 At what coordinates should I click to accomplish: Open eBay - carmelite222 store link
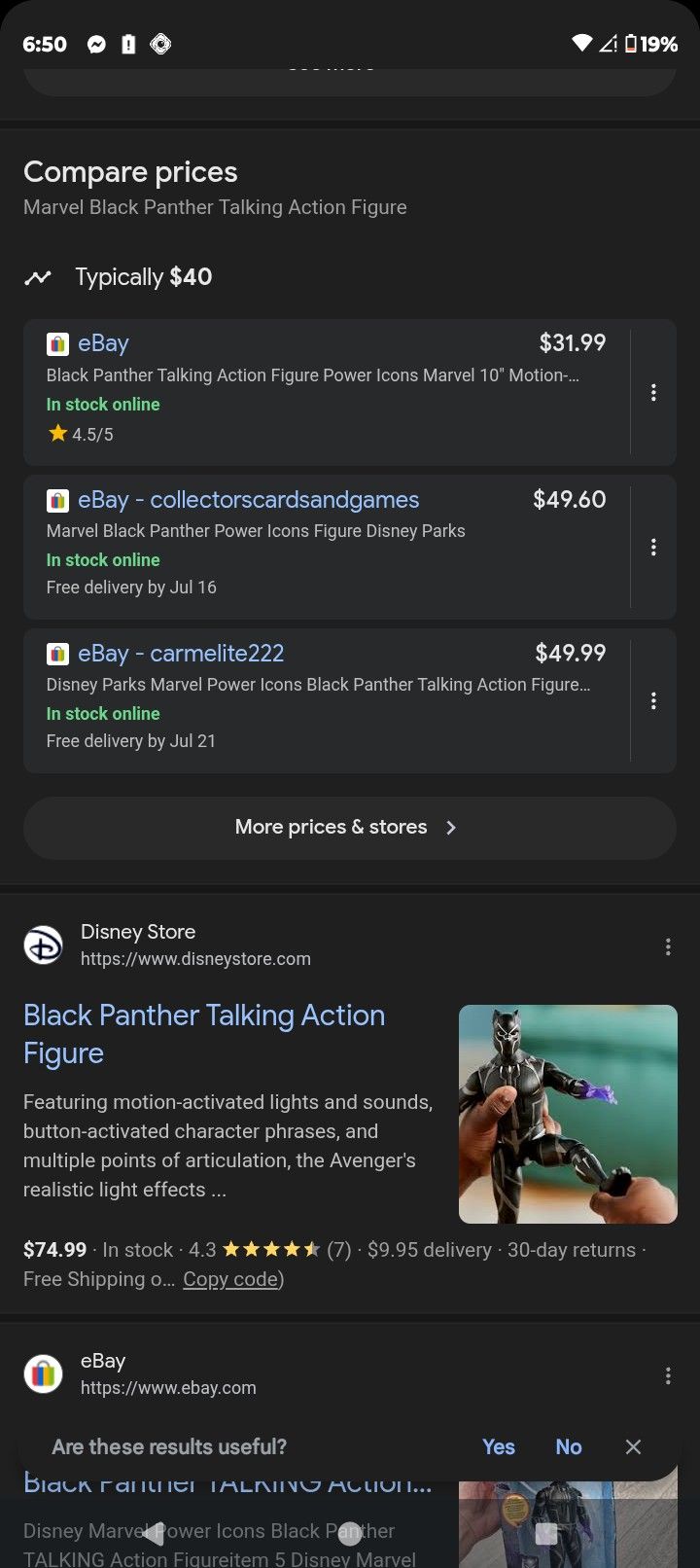pos(181,654)
